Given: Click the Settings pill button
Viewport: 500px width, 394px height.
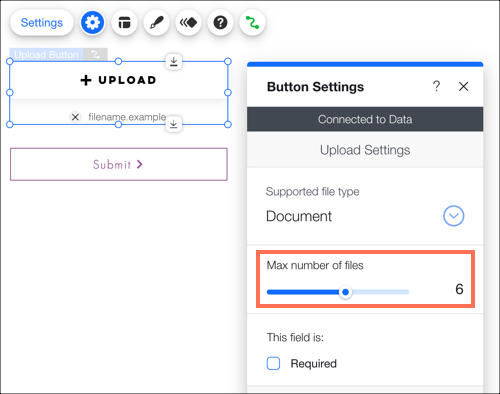Looking at the screenshot, I should [x=42, y=23].
